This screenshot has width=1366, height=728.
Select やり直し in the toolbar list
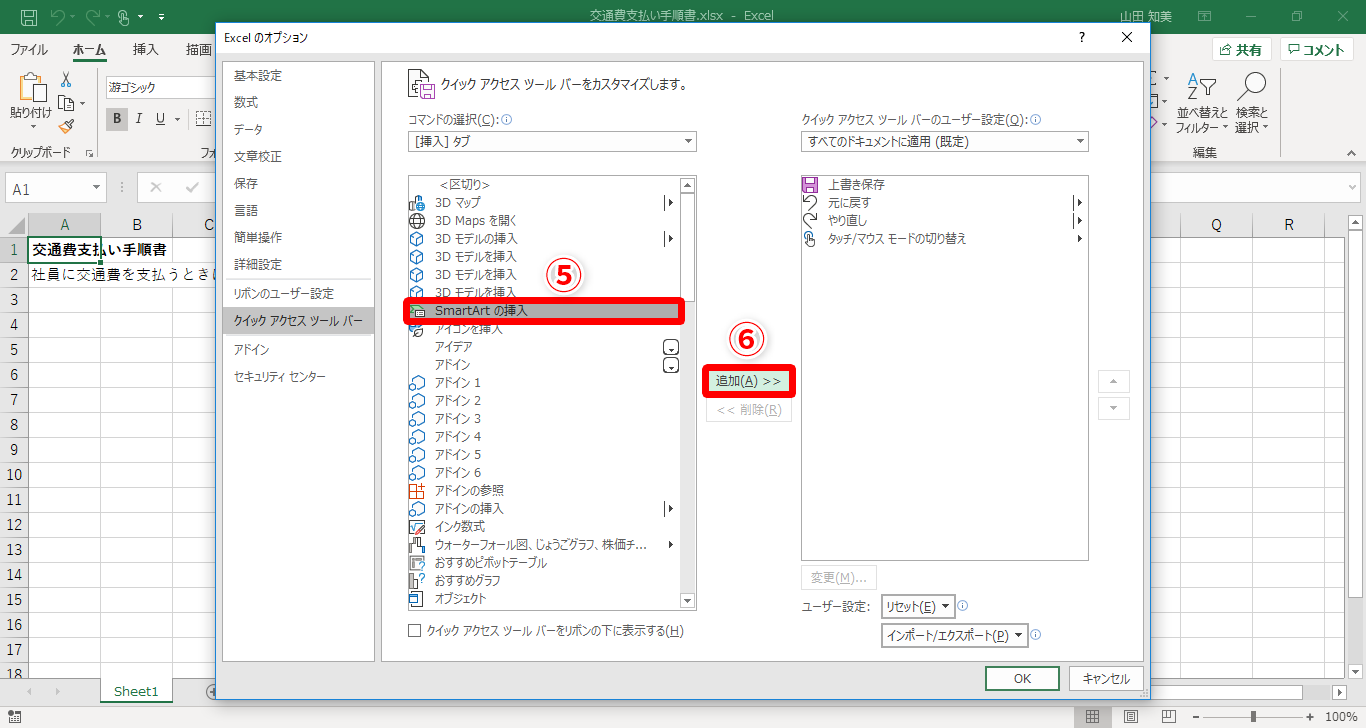click(x=944, y=221)
